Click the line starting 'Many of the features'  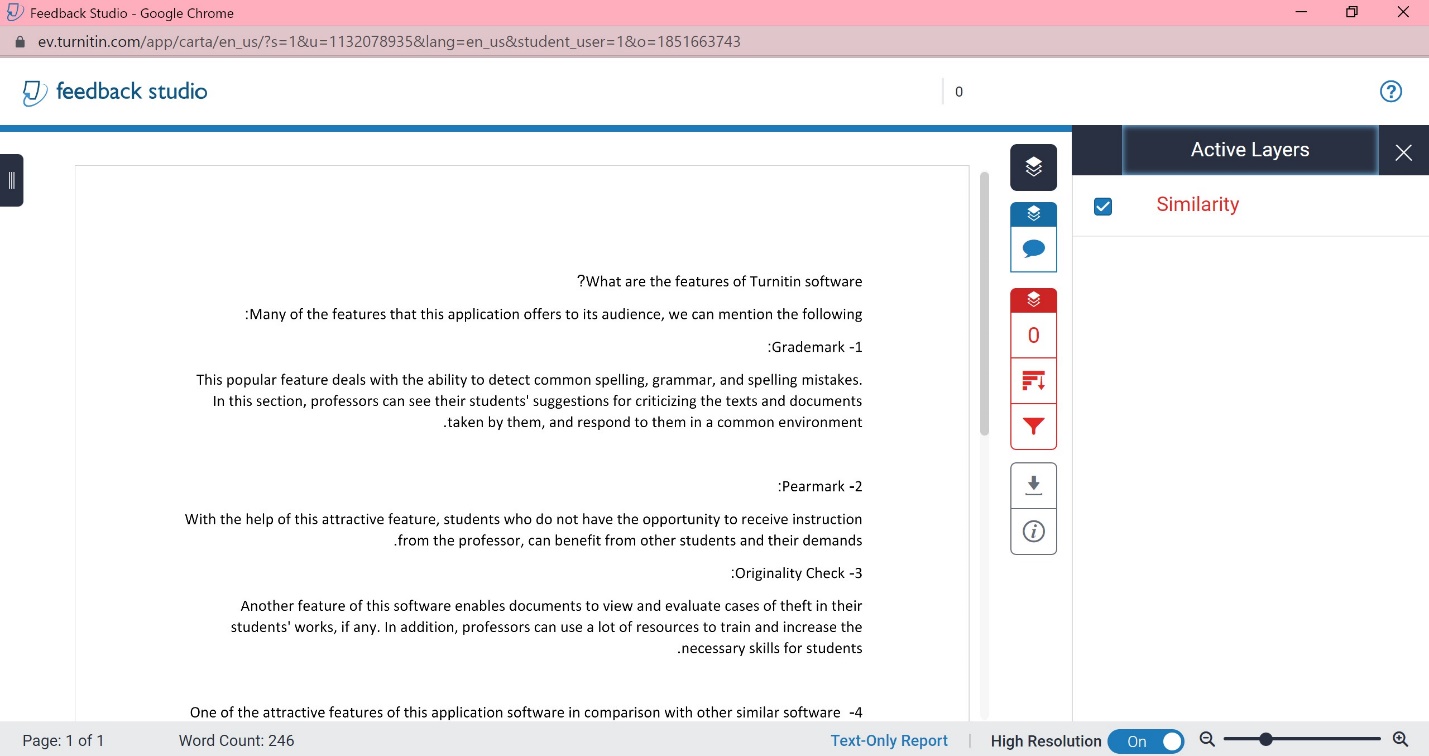pyautogui.click(x=553, y=314)
